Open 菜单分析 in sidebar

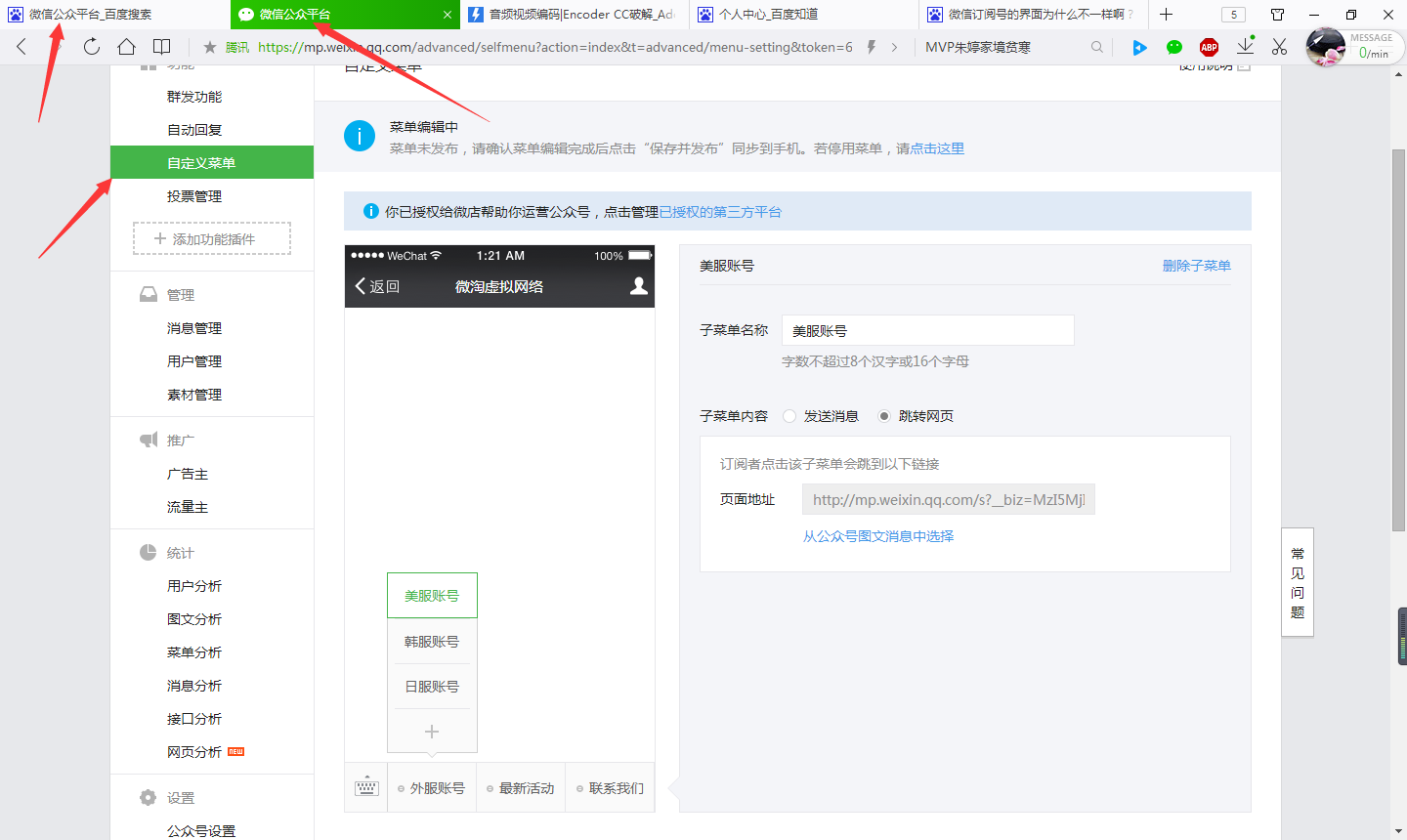(194, 652)
